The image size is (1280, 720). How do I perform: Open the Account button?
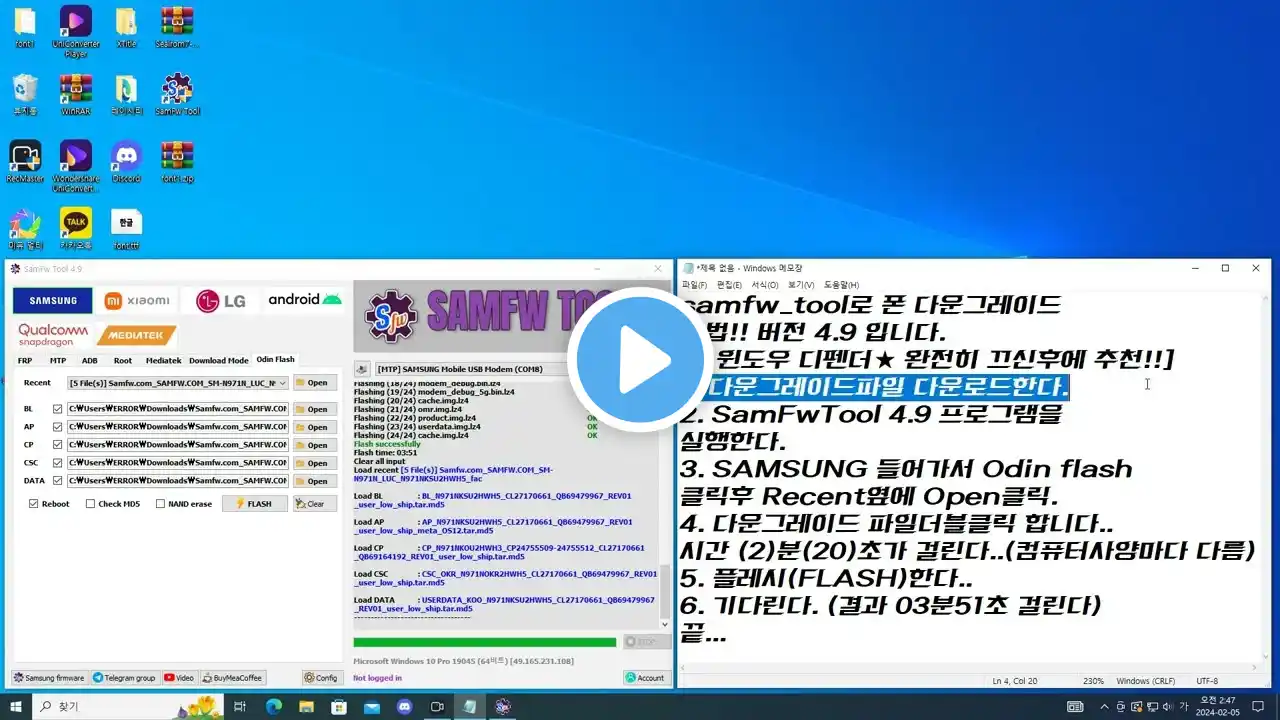(645, 677)
